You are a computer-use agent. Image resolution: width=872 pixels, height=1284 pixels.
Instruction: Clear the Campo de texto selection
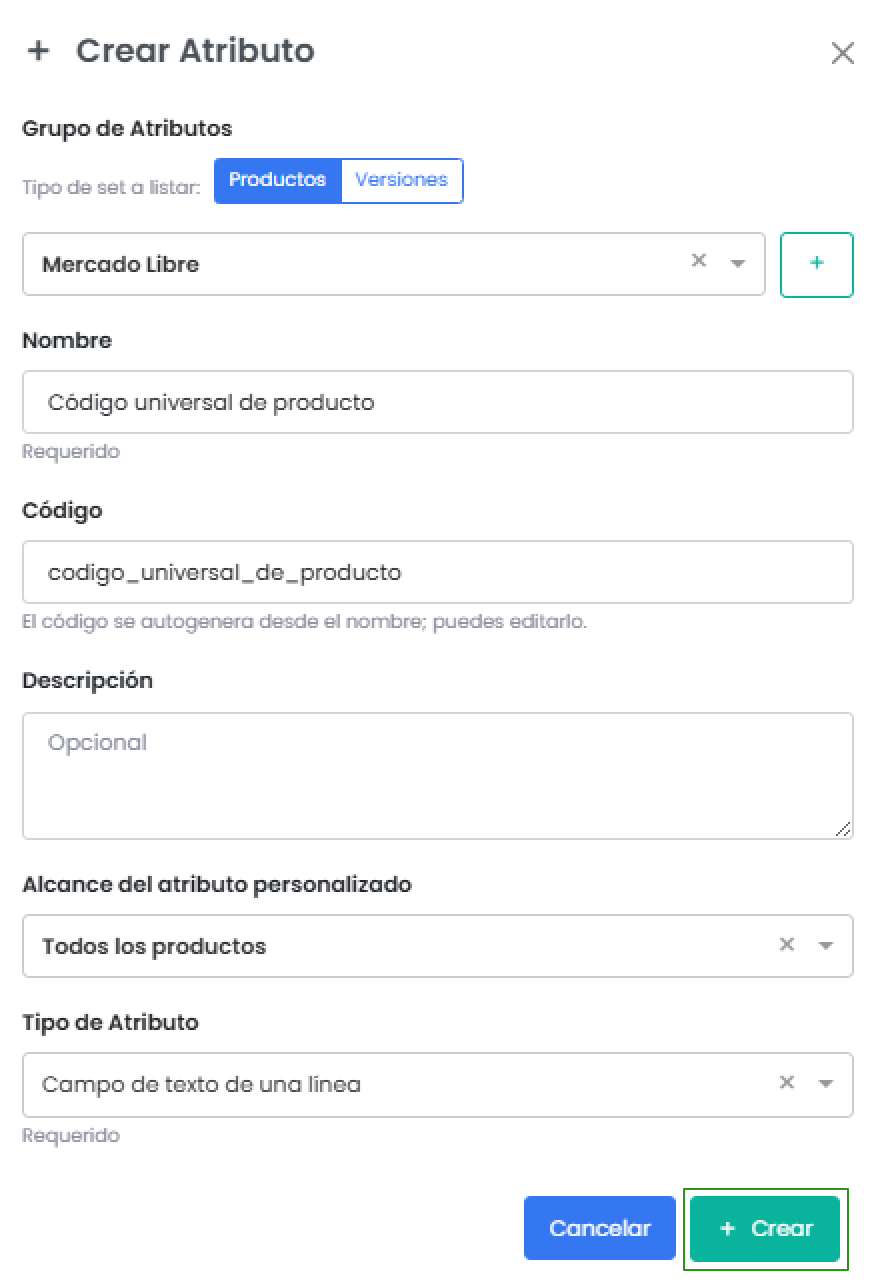point(787,1082)
